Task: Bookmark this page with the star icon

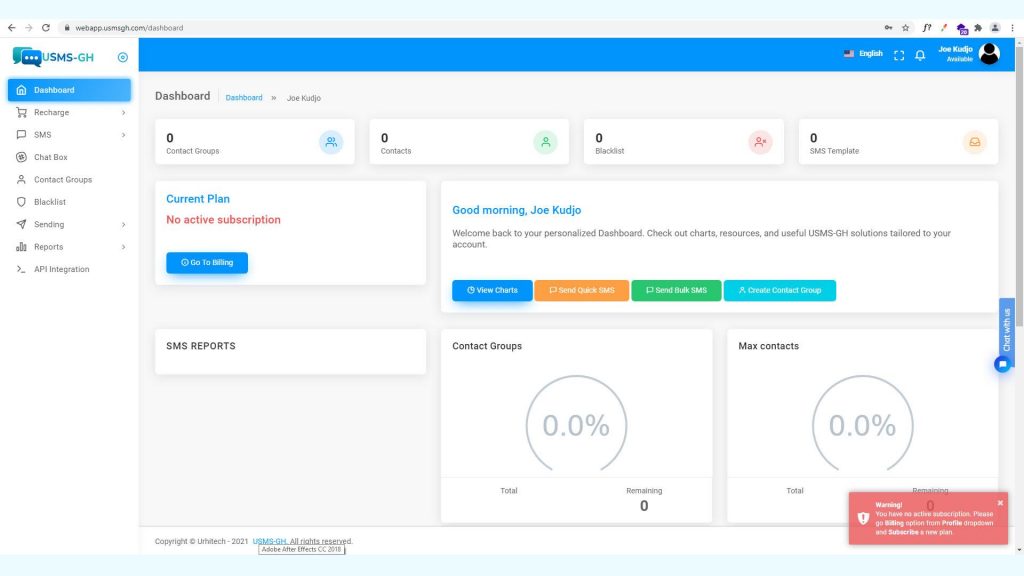Action: 906,27
